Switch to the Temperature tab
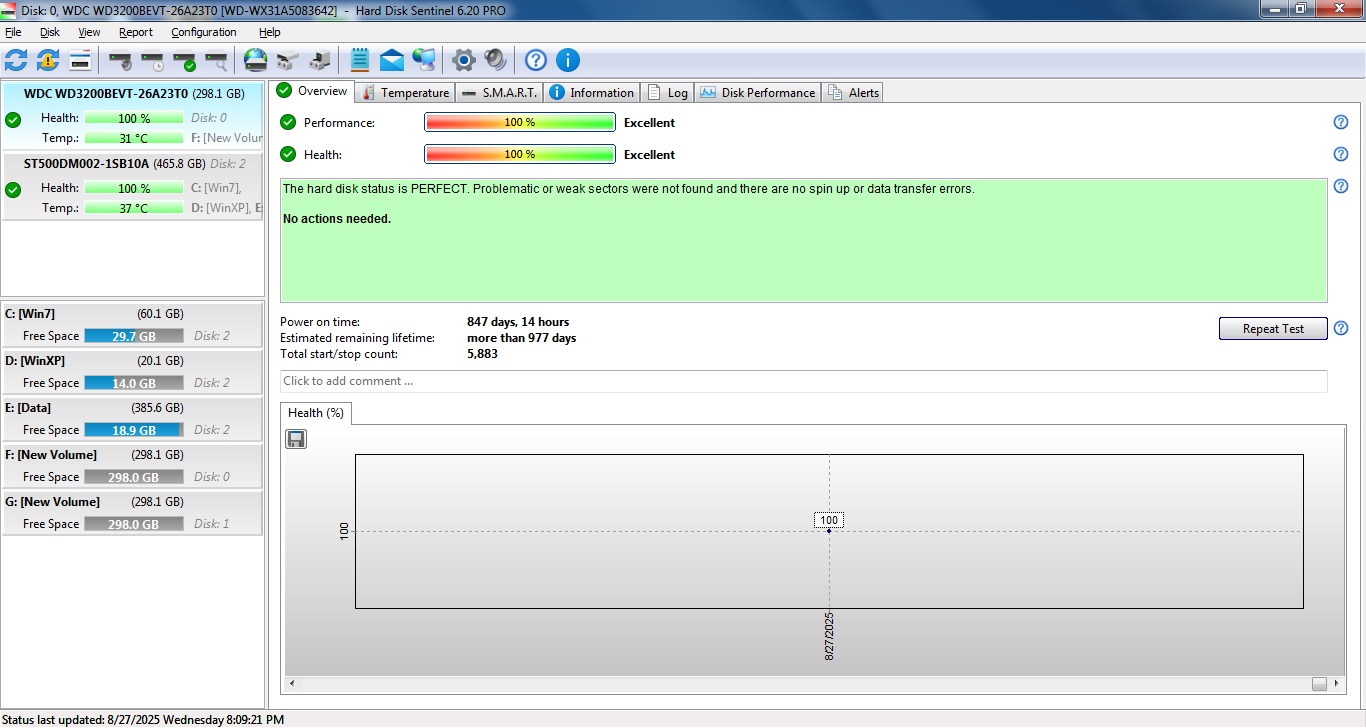This screenshot has height=728, width=1366. pos(405,93)
